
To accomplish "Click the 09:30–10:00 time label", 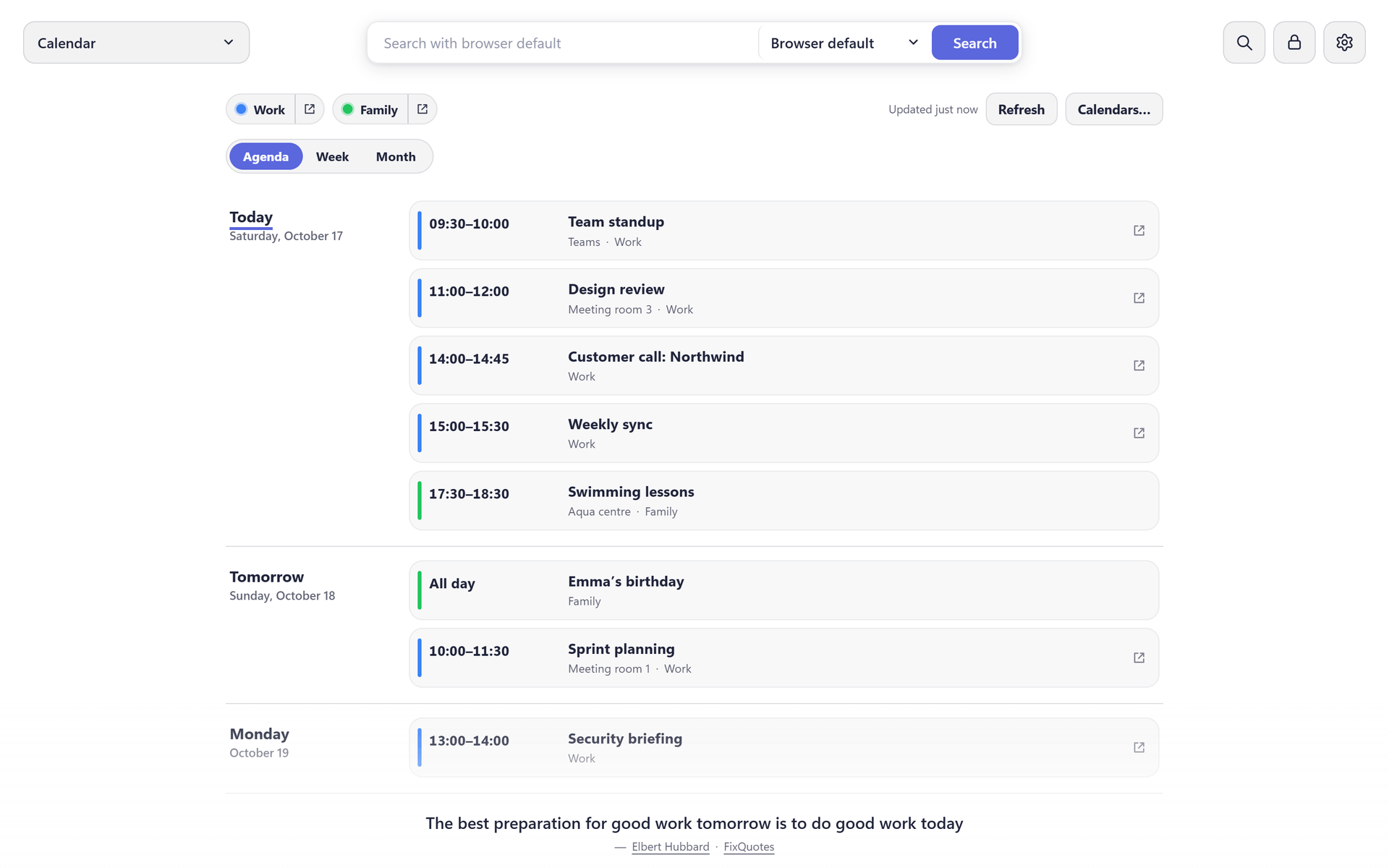I will (469, 224).
